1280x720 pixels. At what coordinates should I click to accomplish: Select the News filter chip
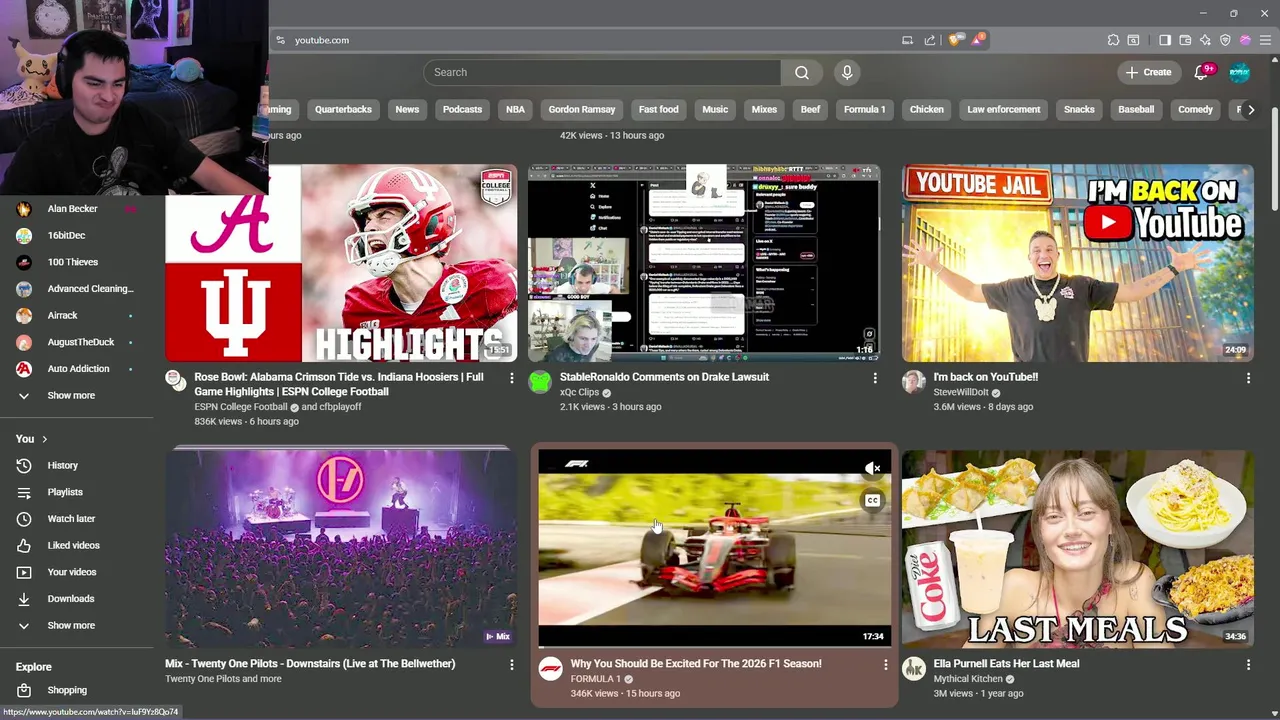(407, 110)
